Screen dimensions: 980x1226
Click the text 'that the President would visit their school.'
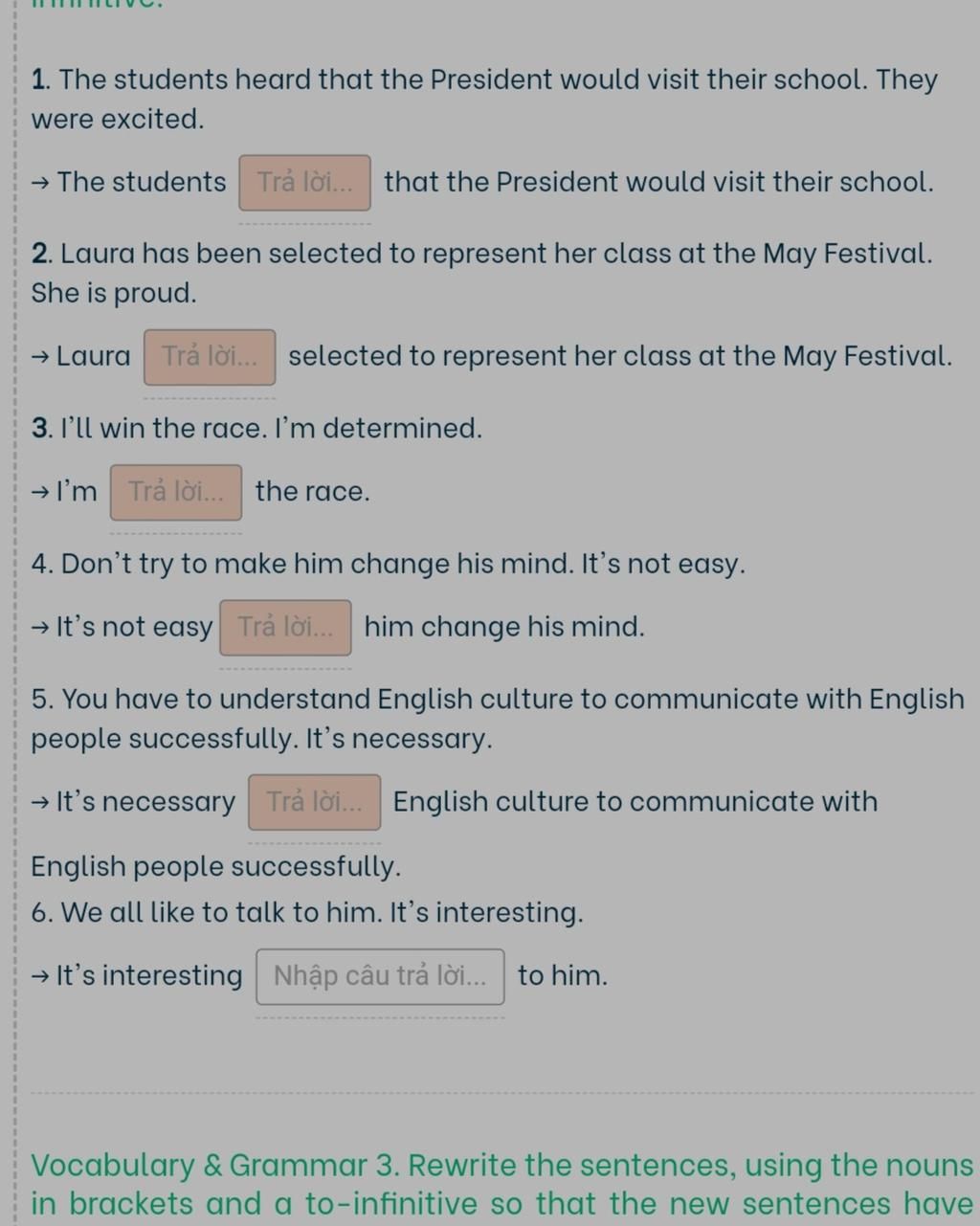(x=658, y=182)
